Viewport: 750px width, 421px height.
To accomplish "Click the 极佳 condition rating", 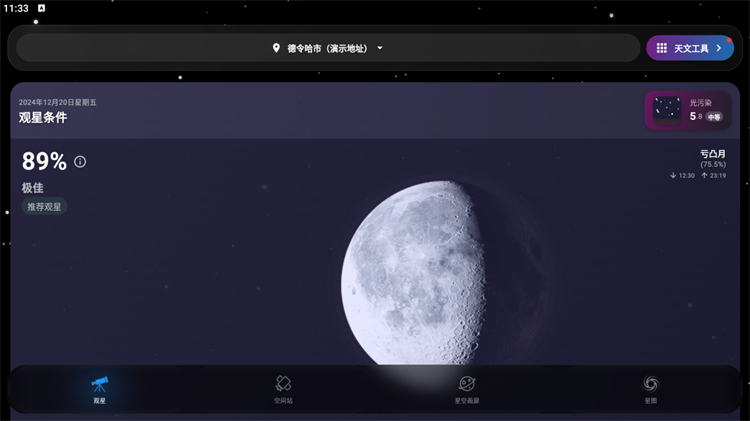I will pos(33,188).
